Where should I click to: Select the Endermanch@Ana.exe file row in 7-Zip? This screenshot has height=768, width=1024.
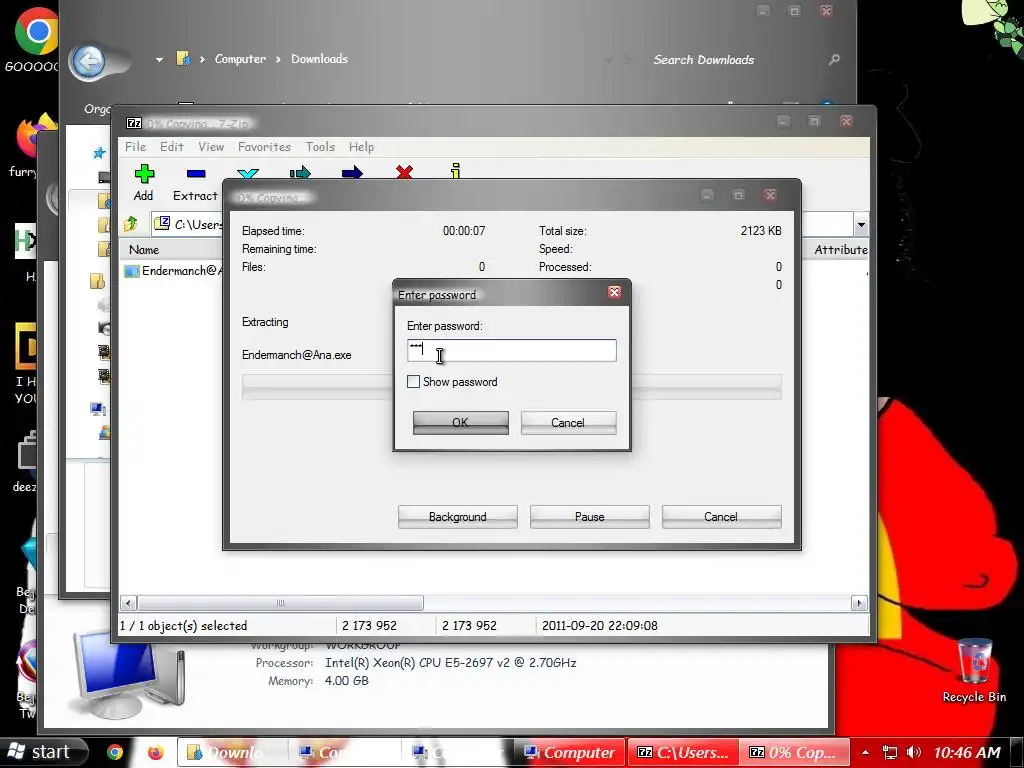tap(173, 270)
